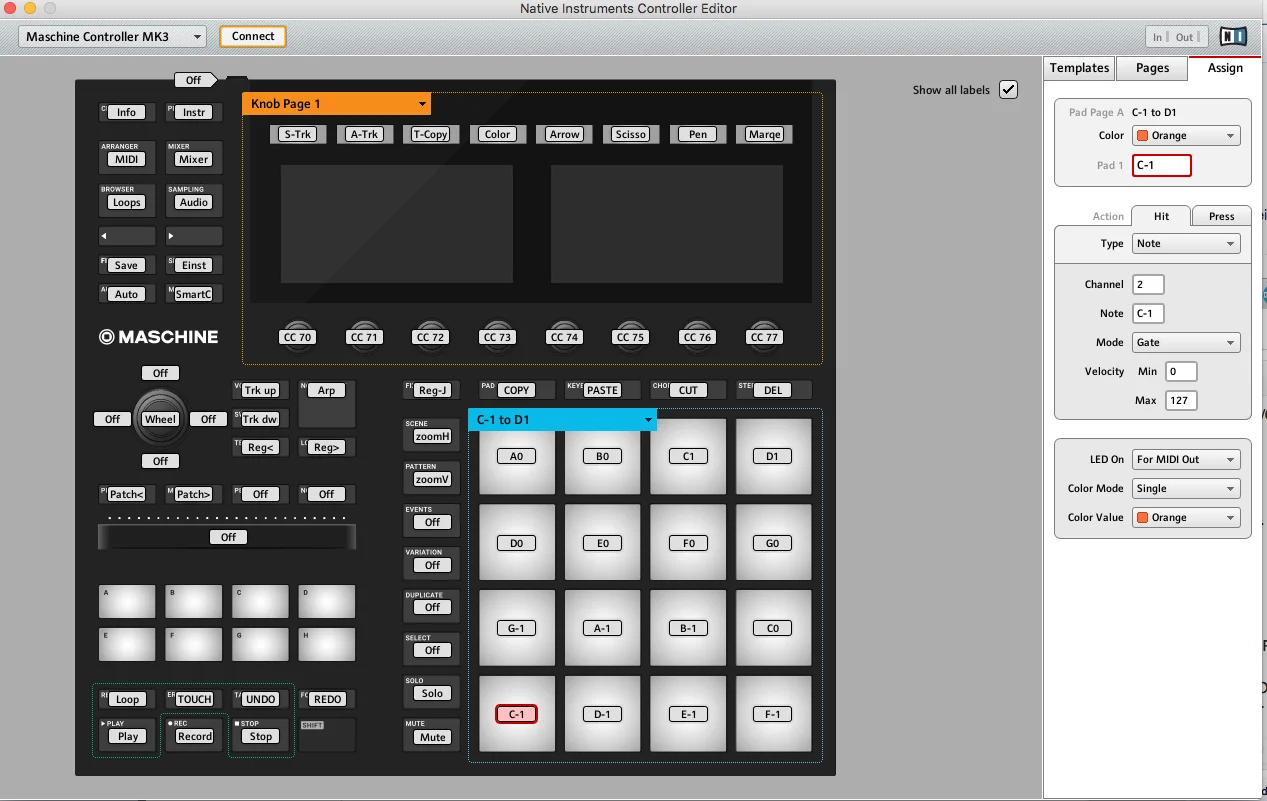
Task: Click the Record transport button
Action: (x=194, y=735)
